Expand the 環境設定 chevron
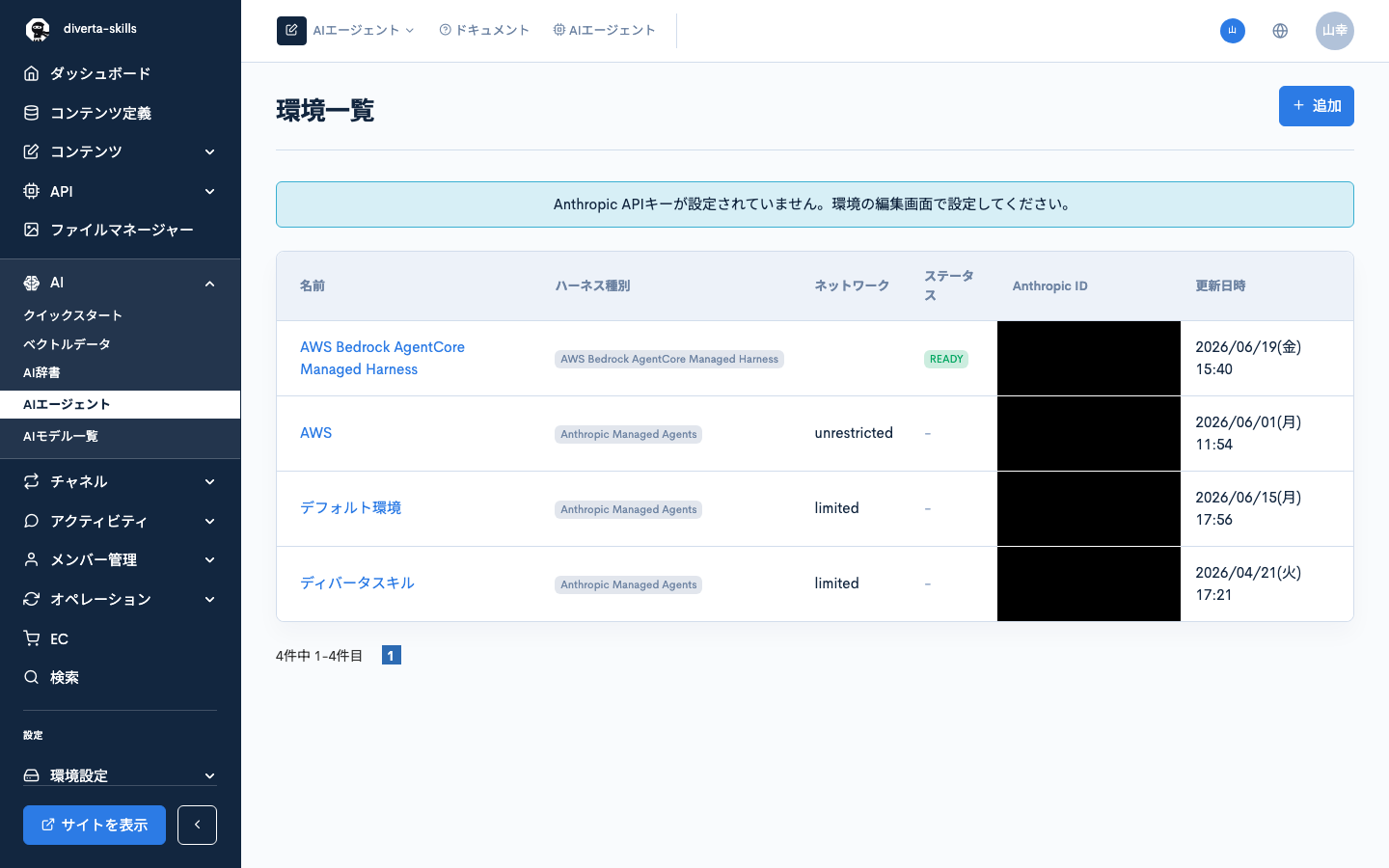The image size is (1389, 868). tap(209, 776)
